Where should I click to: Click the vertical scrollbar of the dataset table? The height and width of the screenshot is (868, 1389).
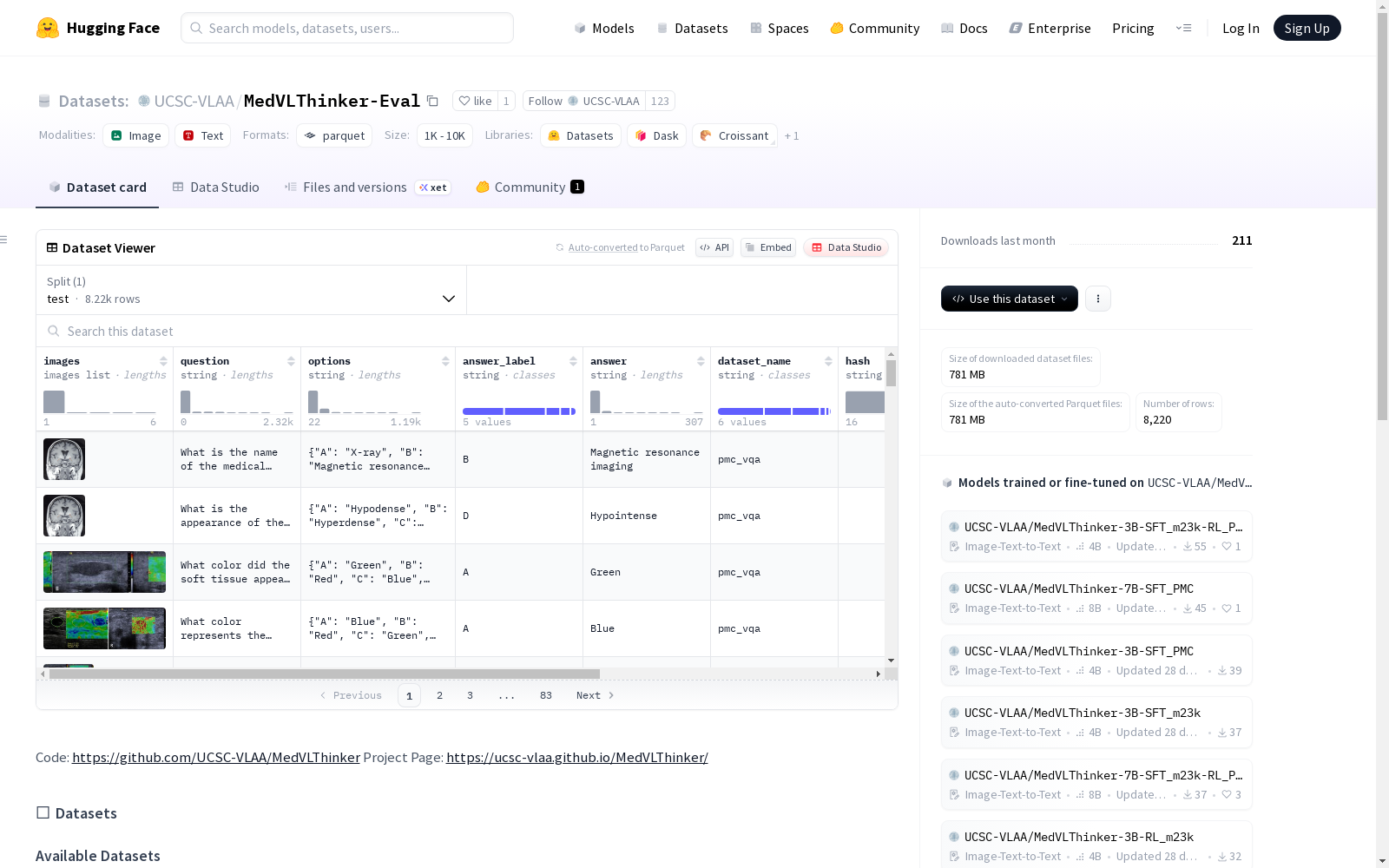[x=891, y=373]
